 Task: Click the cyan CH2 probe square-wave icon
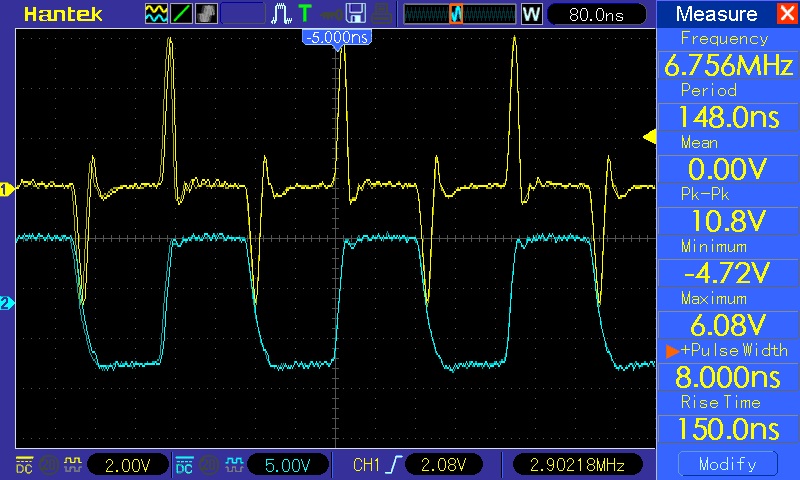tap(234, 465)
